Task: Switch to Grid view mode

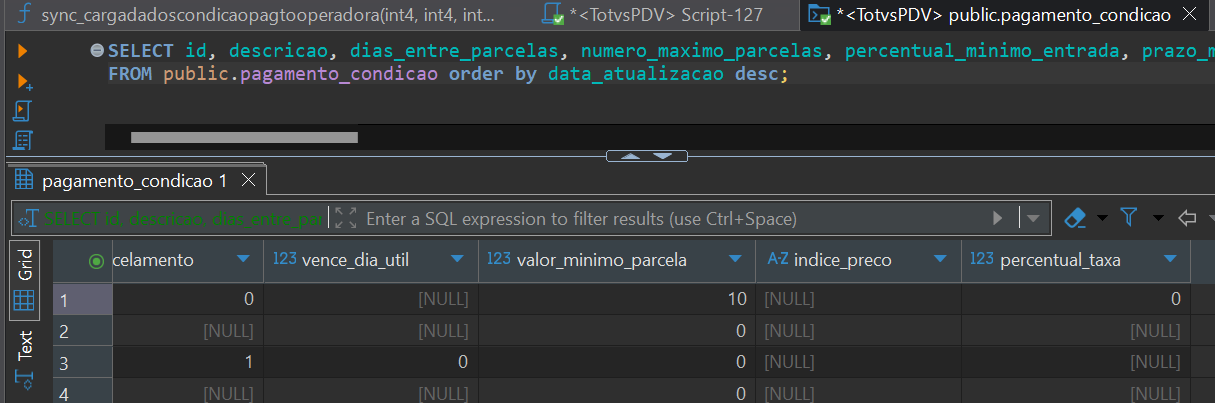Action: pos(26,279)
